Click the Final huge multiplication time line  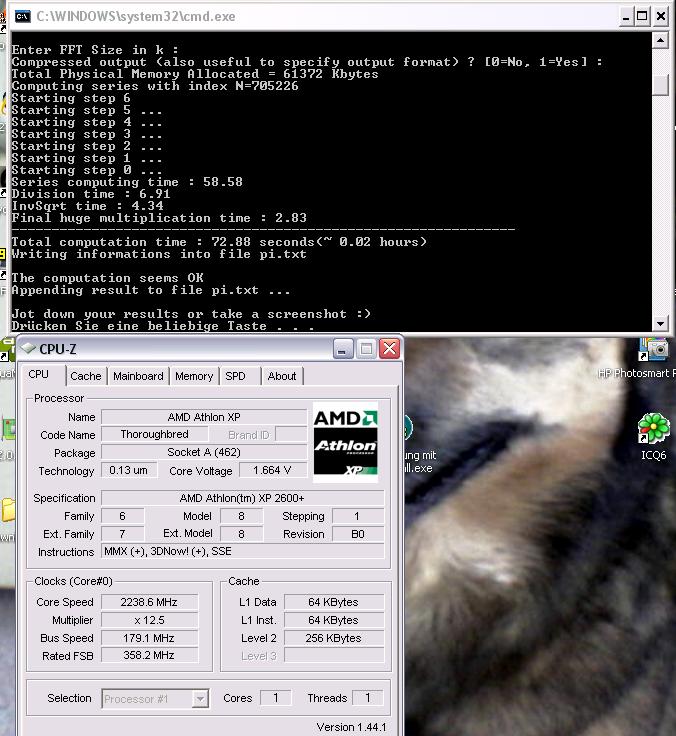pos(159,218)
